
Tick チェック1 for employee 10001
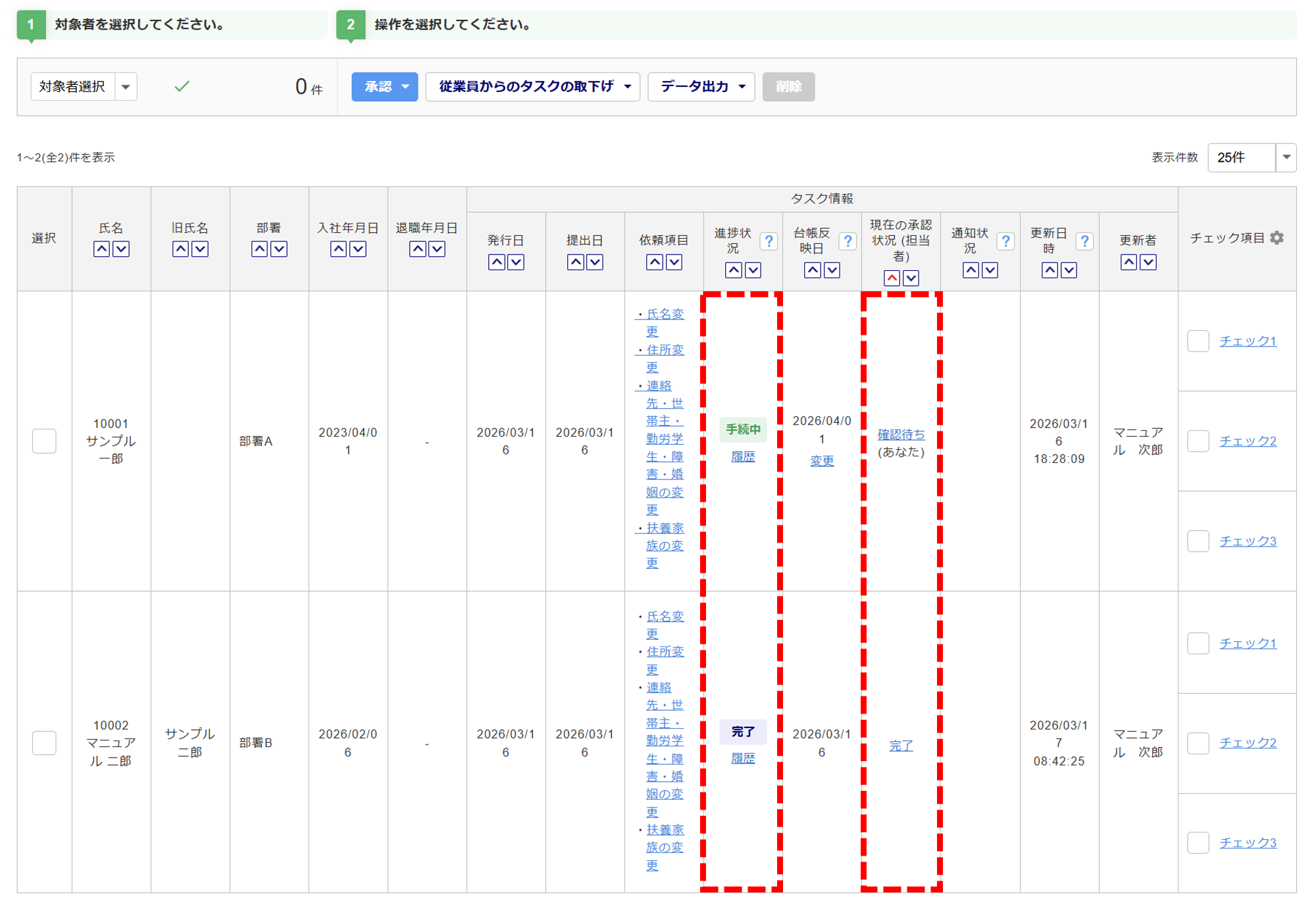click(x=1198, y=341)
